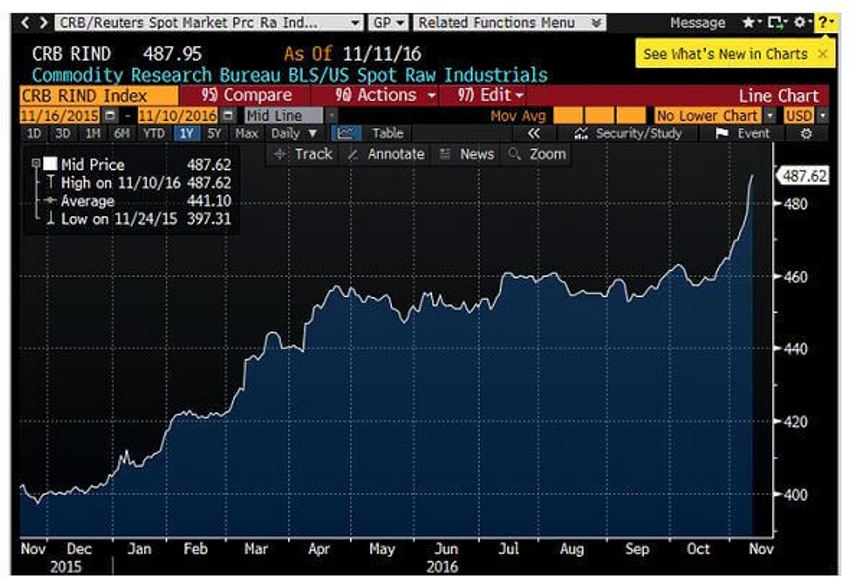
Task: Select the 1D range
Action: coord(34,133)
